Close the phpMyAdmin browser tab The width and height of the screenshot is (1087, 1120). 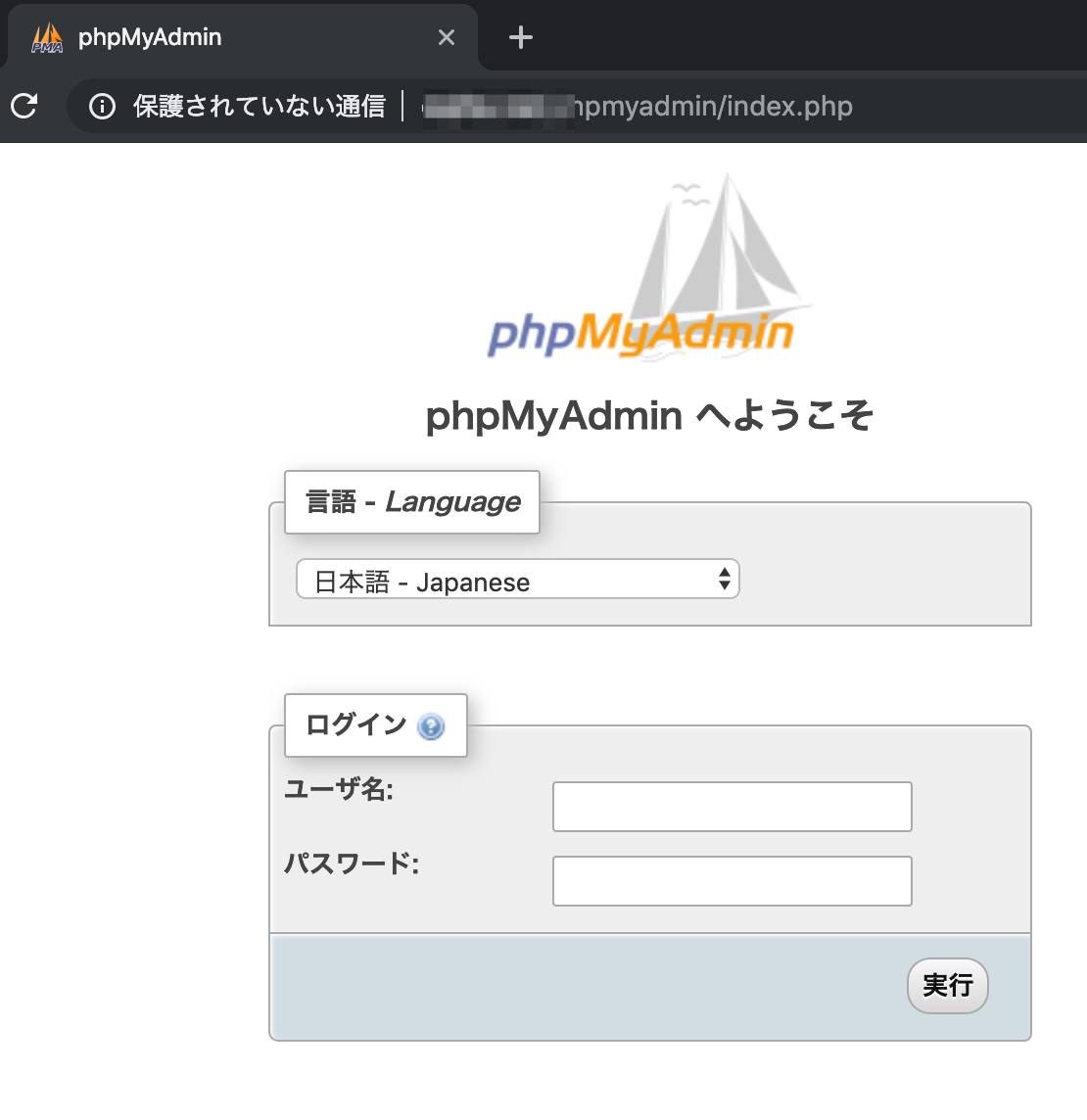pos(447,37)
